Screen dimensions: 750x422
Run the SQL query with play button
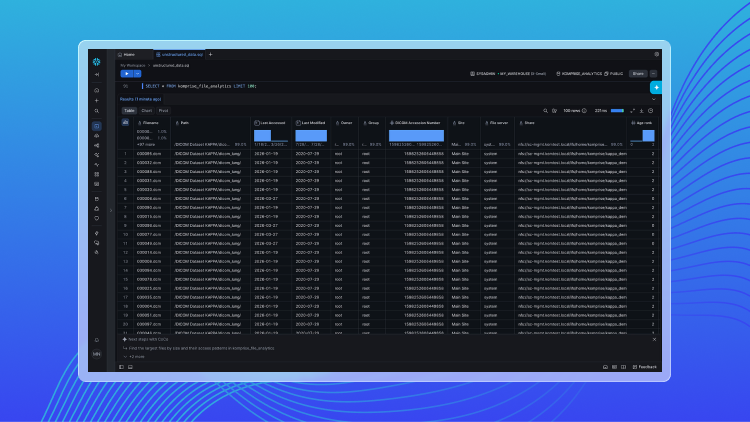point(127,74)
